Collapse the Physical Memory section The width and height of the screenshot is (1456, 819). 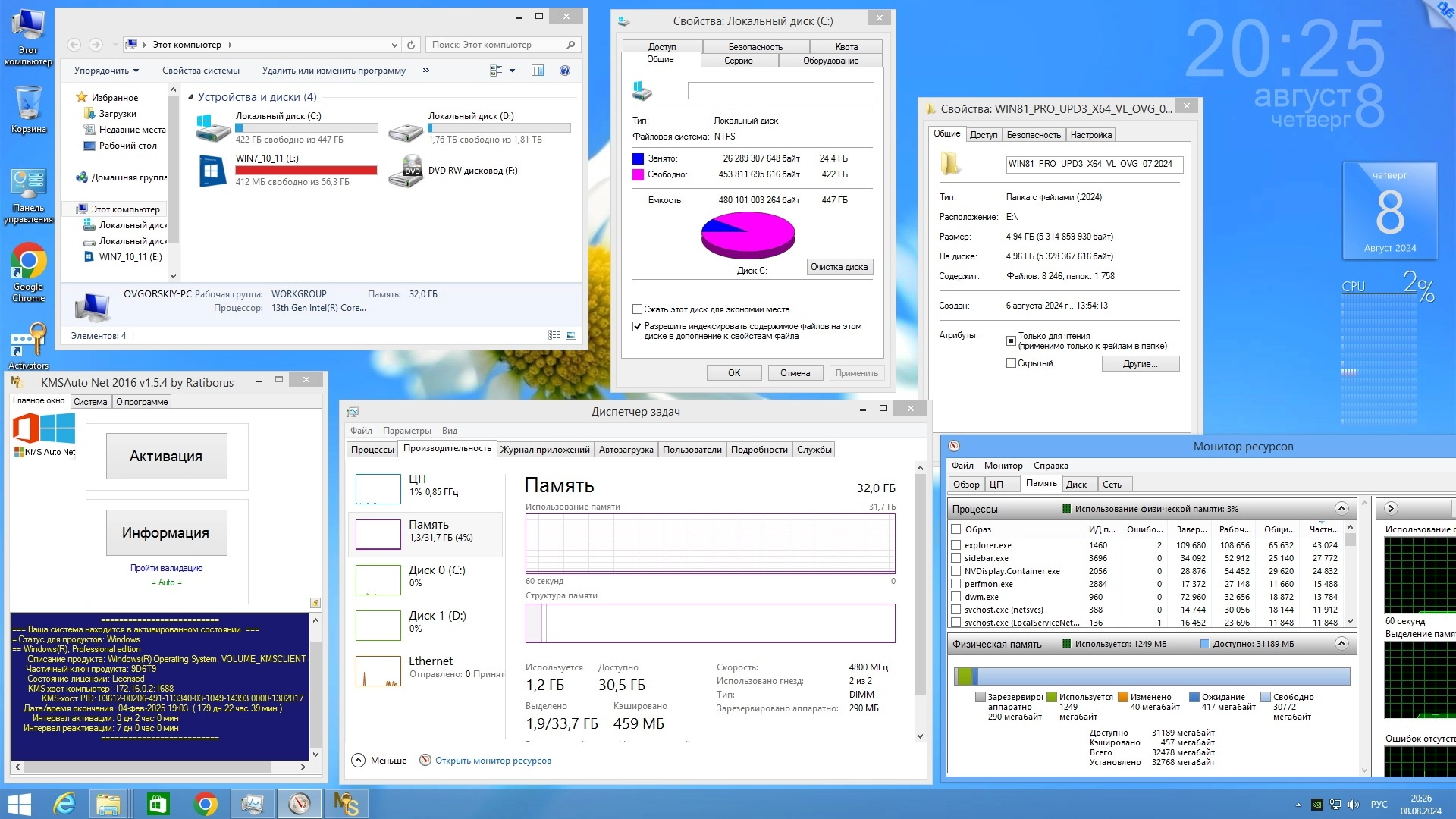[1341, 644]
